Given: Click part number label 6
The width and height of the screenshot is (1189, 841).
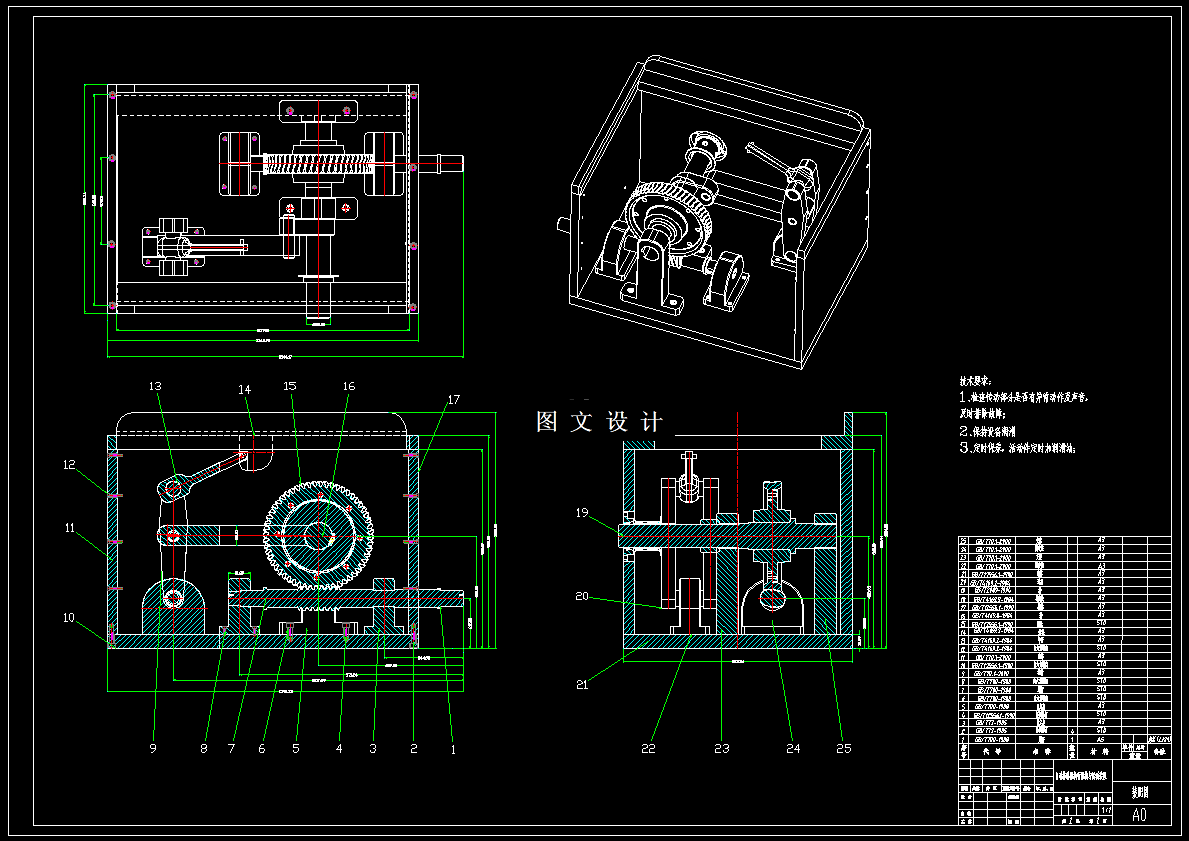Looking at the screenshot, I should point(262,748).
